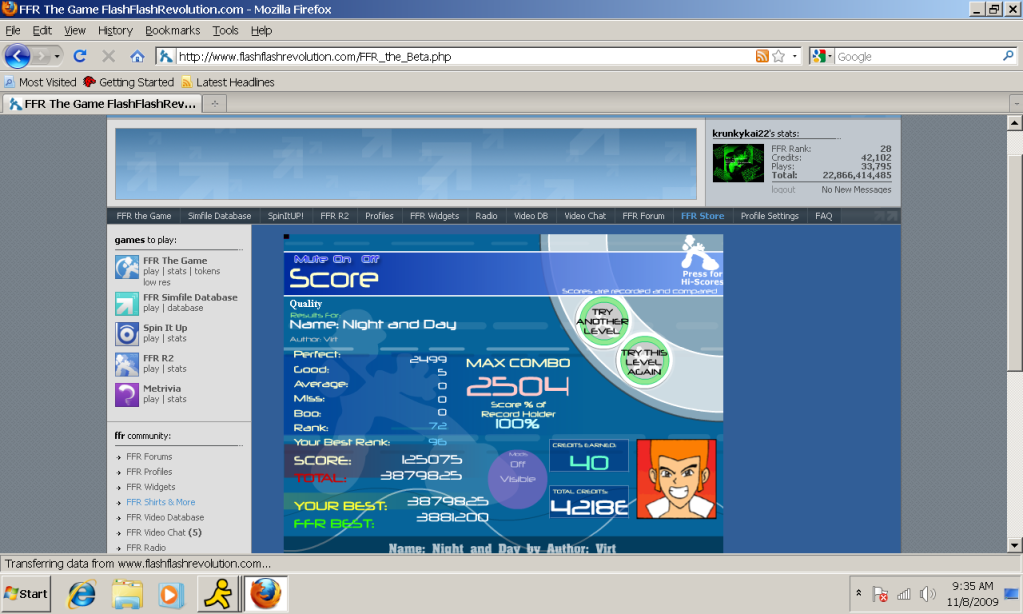Open the Metrivia question mark icon
This screenshot has width=1023, height=614.
pyautogui.click(x=127, y=394)
